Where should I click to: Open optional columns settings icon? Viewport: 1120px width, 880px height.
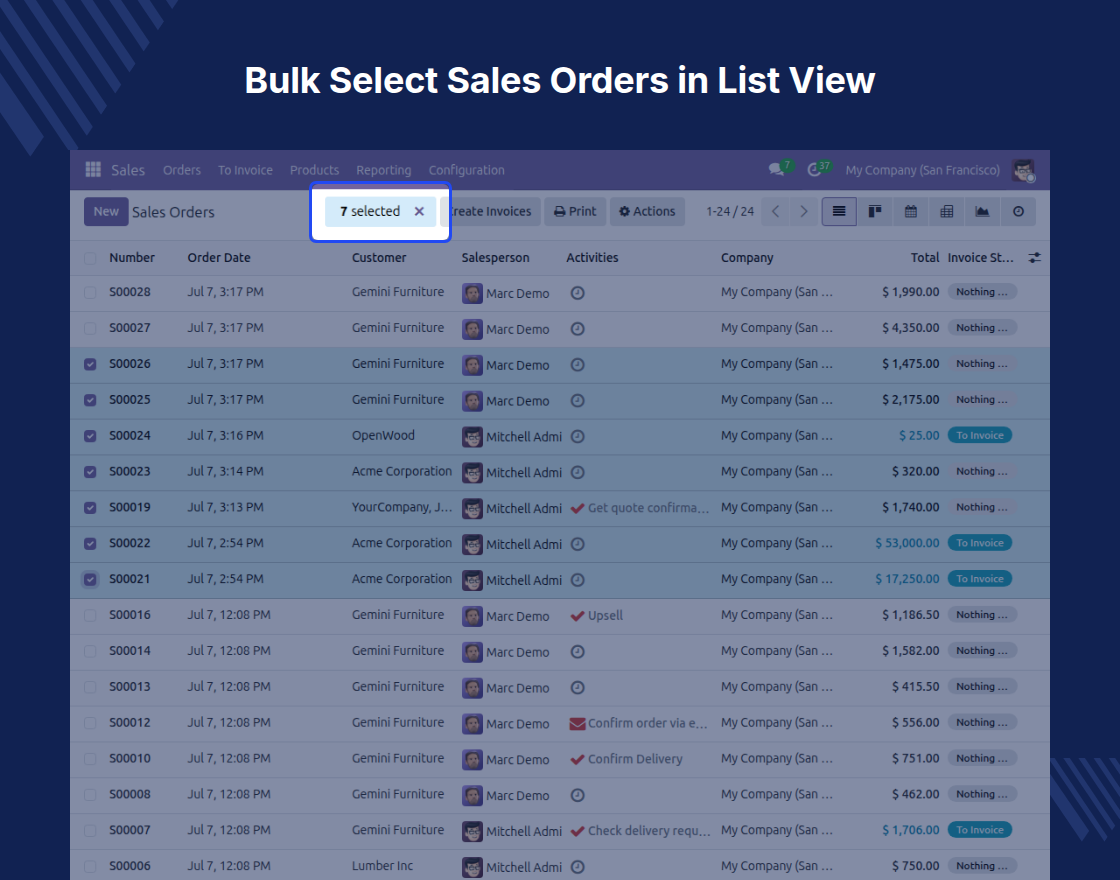coord(1034,258)
